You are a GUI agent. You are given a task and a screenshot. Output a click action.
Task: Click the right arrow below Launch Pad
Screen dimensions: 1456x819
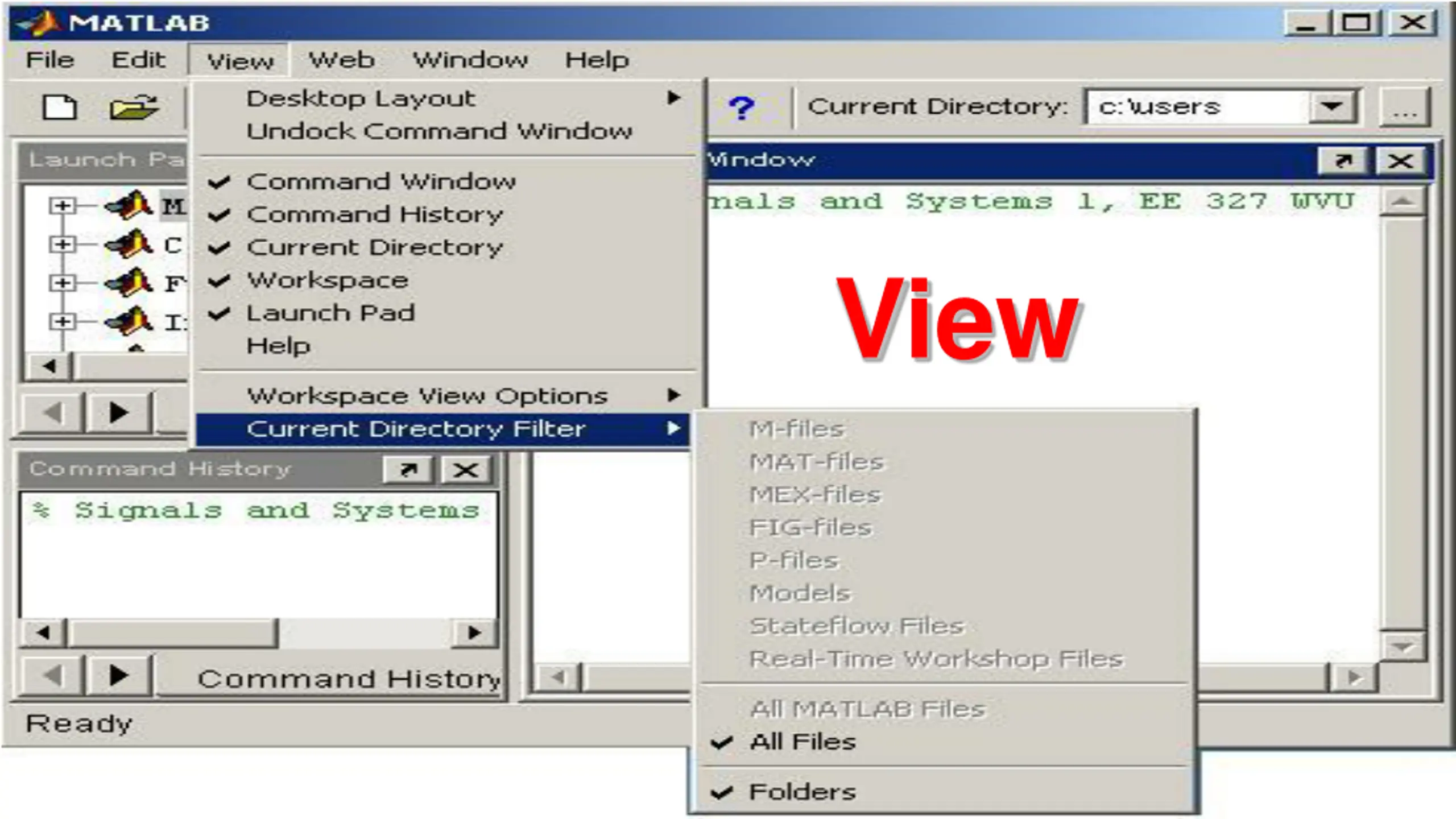119,412
